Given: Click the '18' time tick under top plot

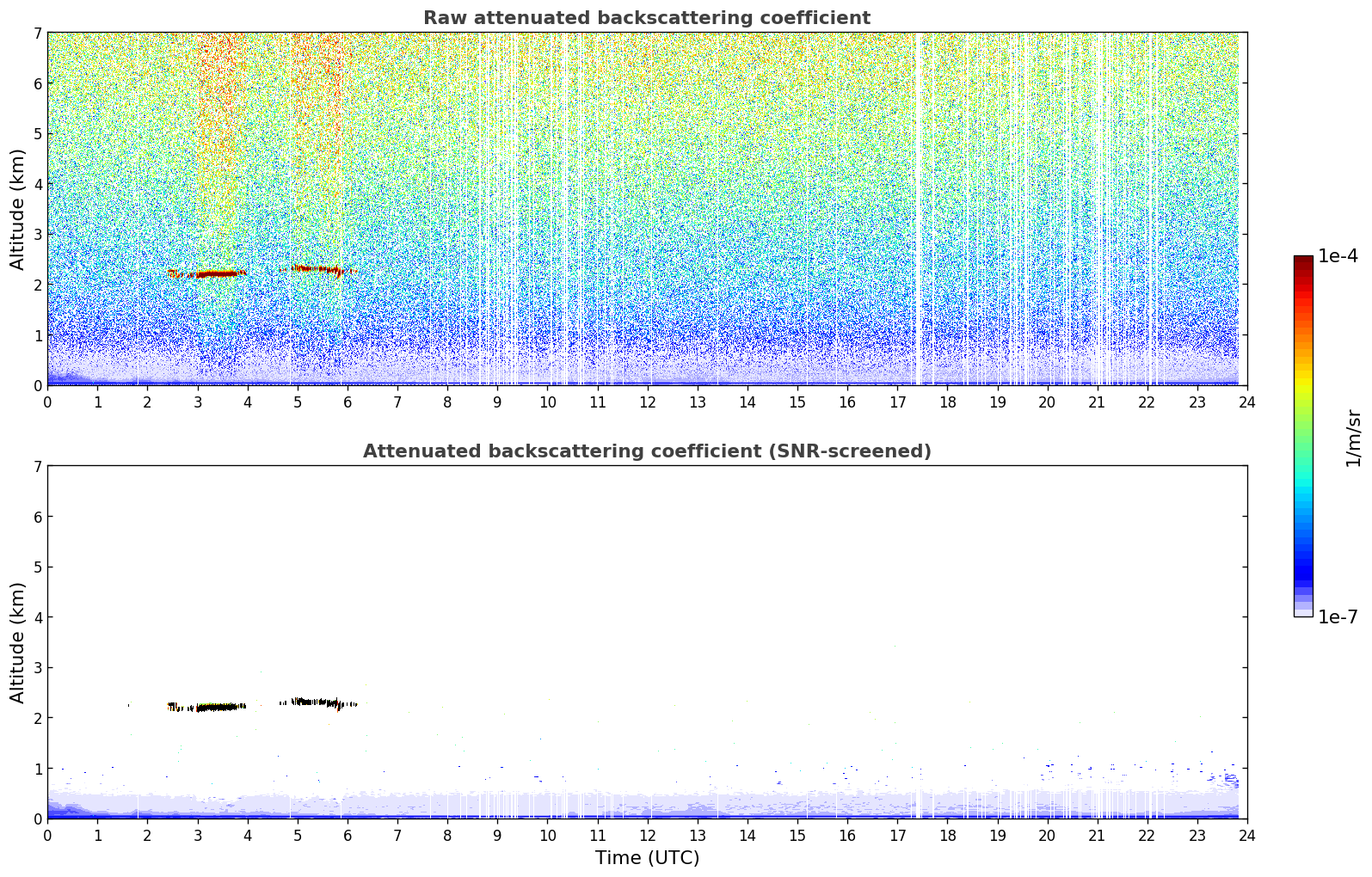Looking at the screenshot, I should click(x=947, y=402).
